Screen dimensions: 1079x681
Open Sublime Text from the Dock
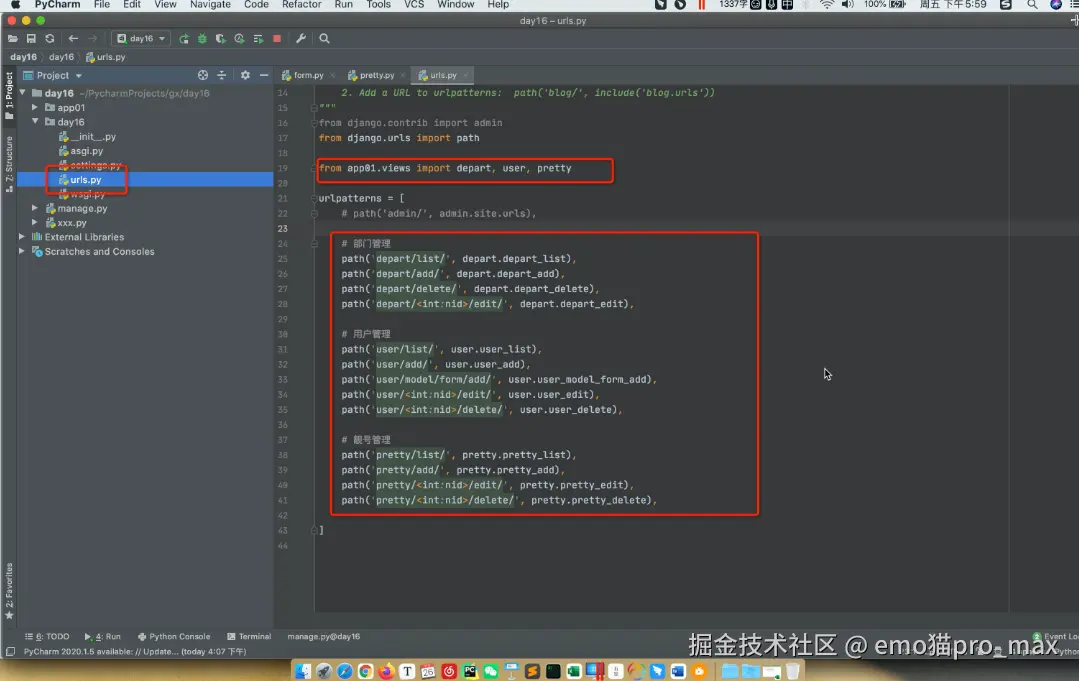[x=532, y=671]
